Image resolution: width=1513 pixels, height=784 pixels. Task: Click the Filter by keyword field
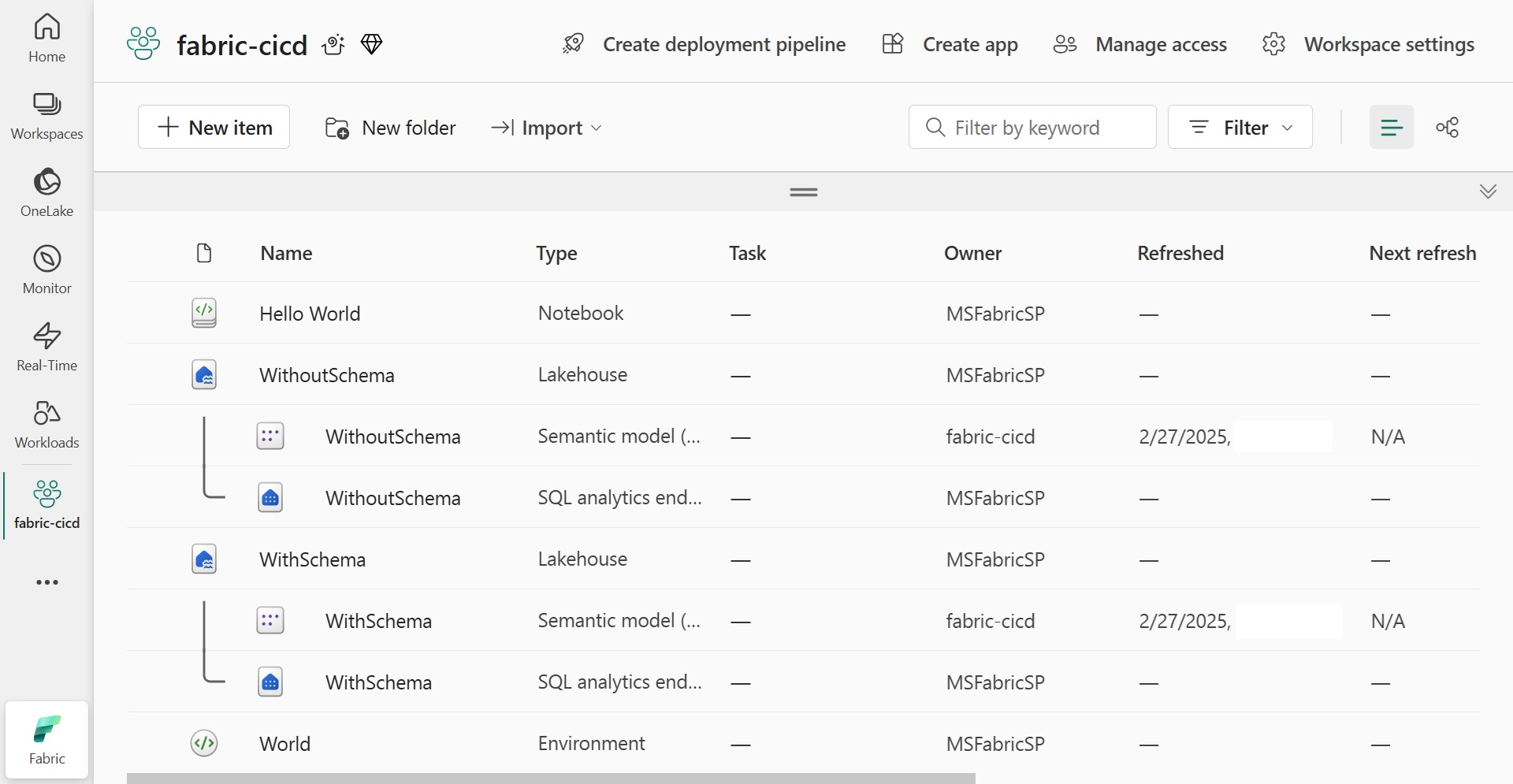[x=1032, y=127]
